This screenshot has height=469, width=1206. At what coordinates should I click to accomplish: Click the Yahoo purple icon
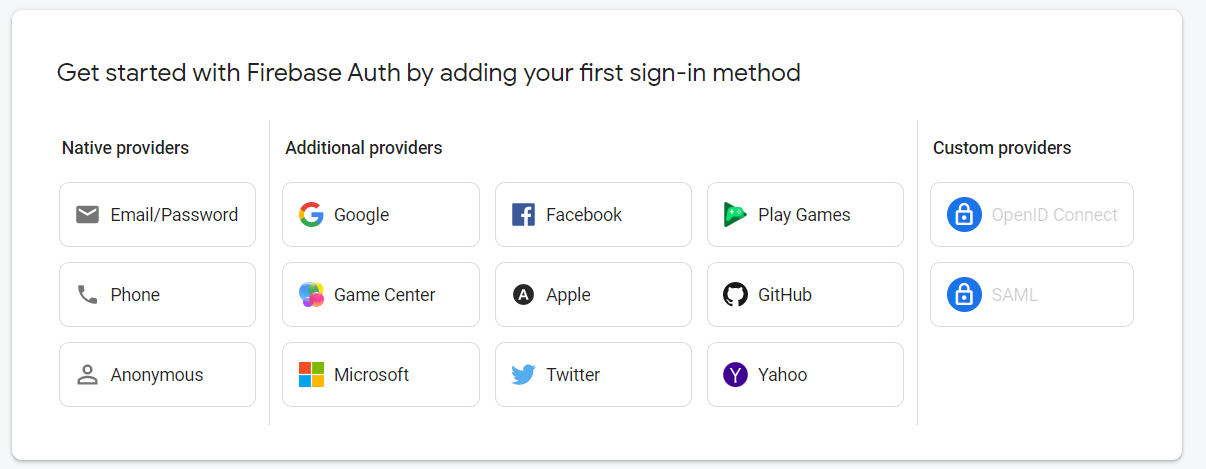coord(735,374)
